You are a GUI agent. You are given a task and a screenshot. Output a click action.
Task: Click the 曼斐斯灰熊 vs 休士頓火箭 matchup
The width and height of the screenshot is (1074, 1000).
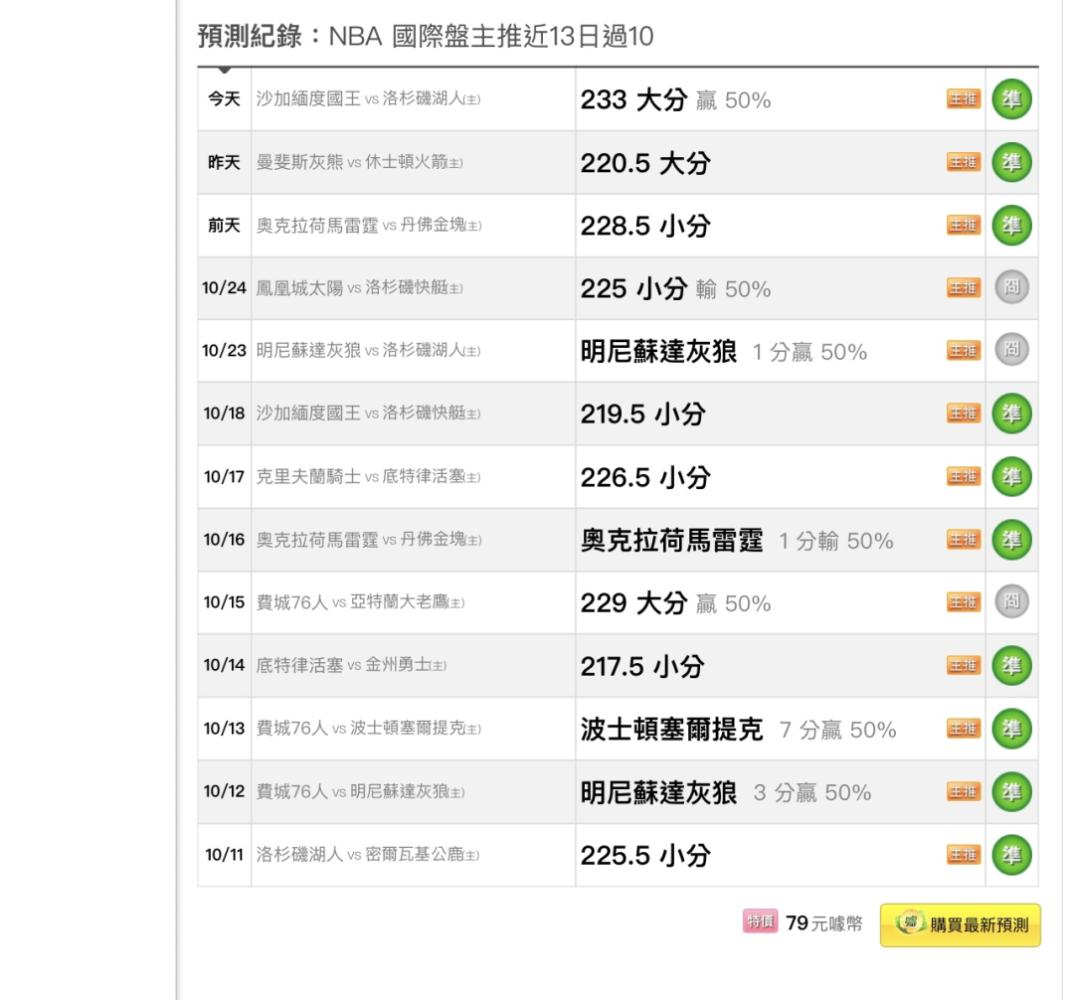[x=360, y=162]
